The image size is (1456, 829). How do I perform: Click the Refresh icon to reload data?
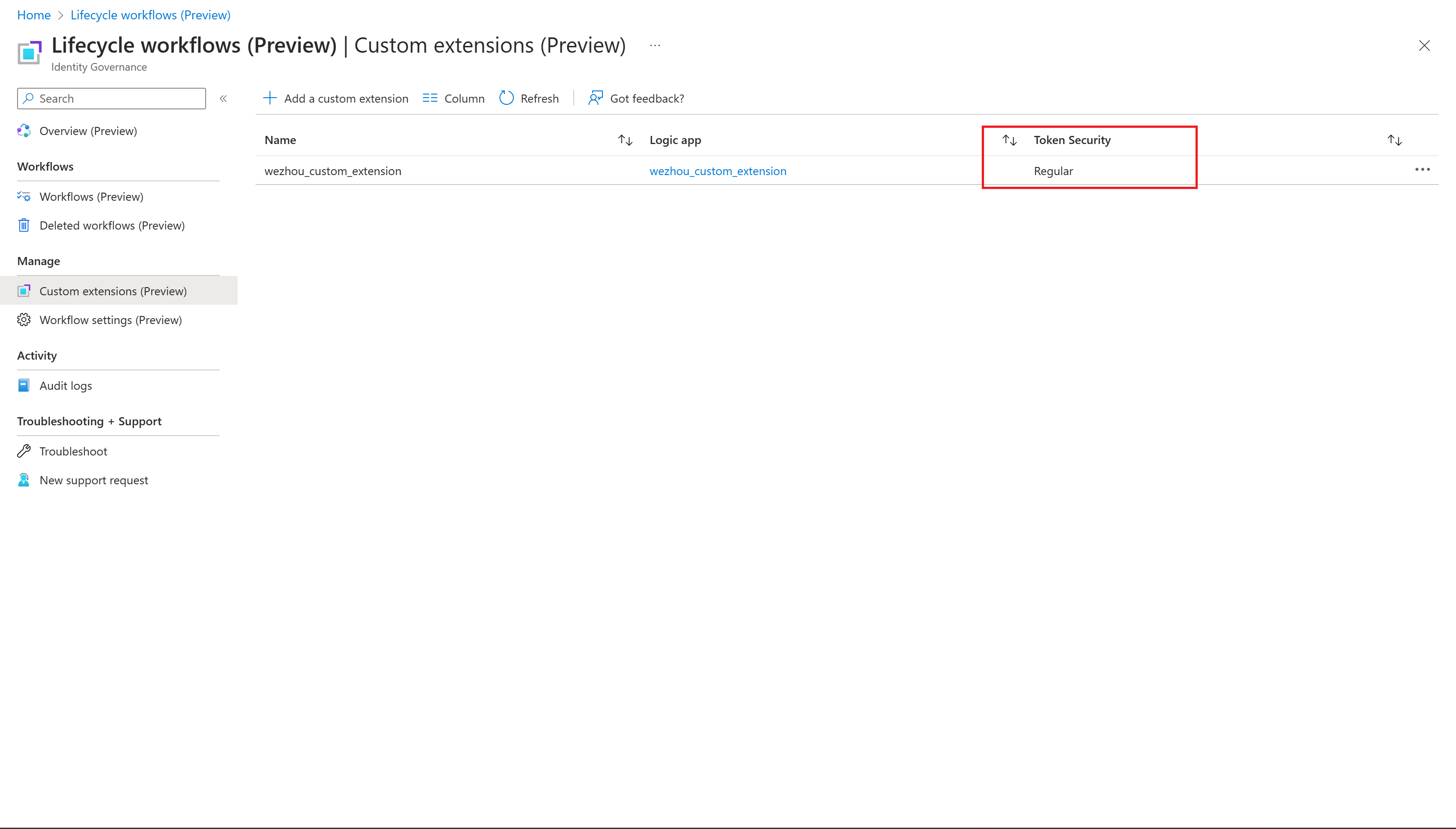pyautogui.click(x=506, y=98)
